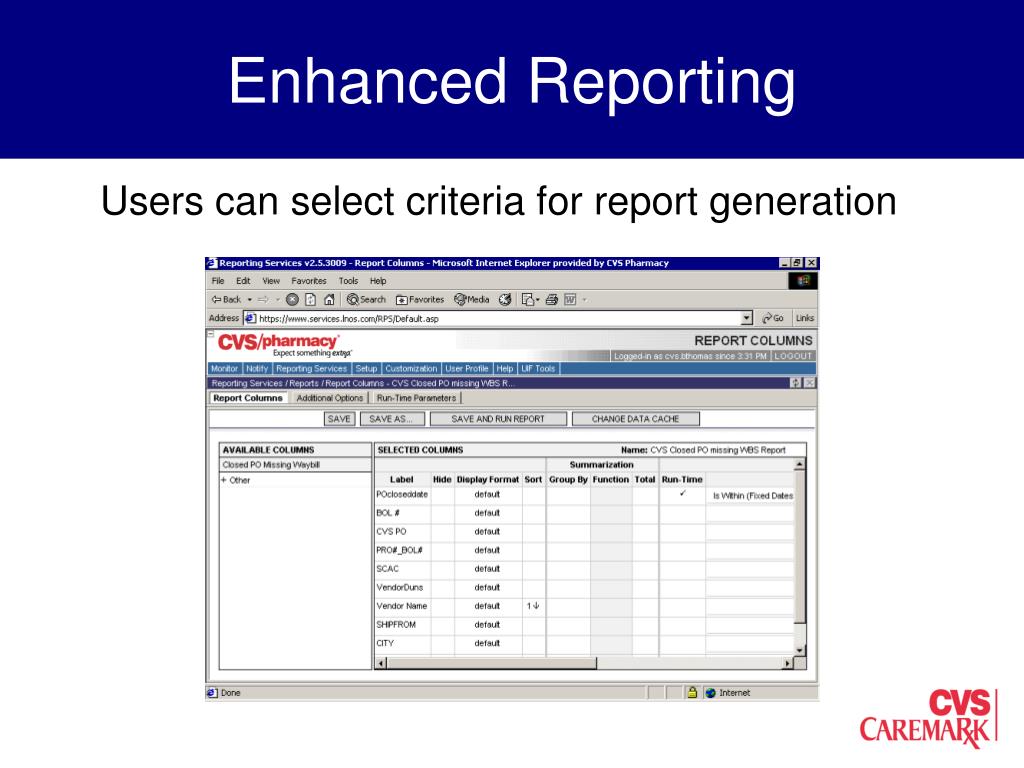Image resolution: width=1024 pixels, height=768 pixels.
Task: Select the Closed PO Missing Waybill entry
Action: (271, 465)
